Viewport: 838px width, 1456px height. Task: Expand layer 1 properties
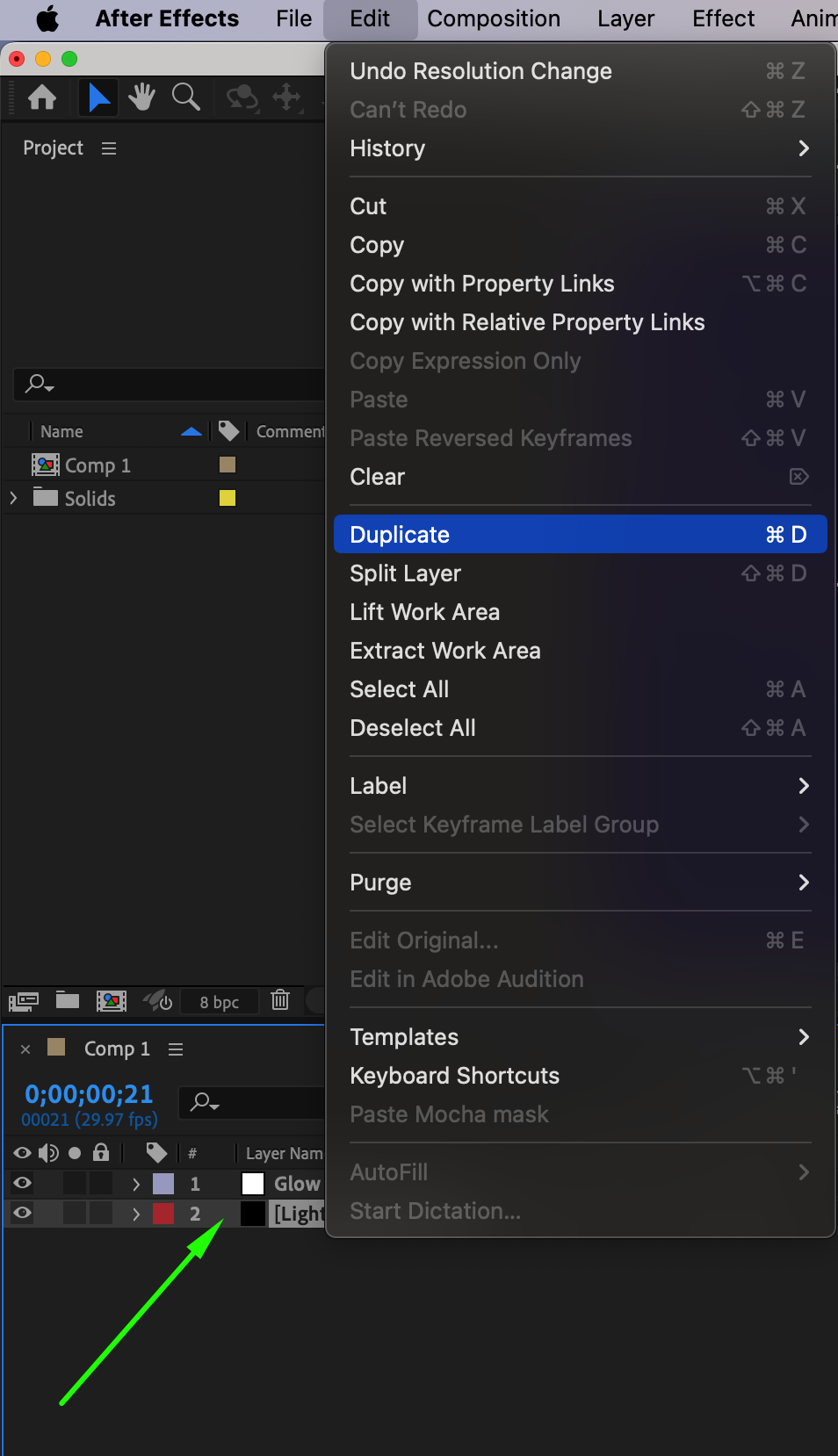(136, 1184)
